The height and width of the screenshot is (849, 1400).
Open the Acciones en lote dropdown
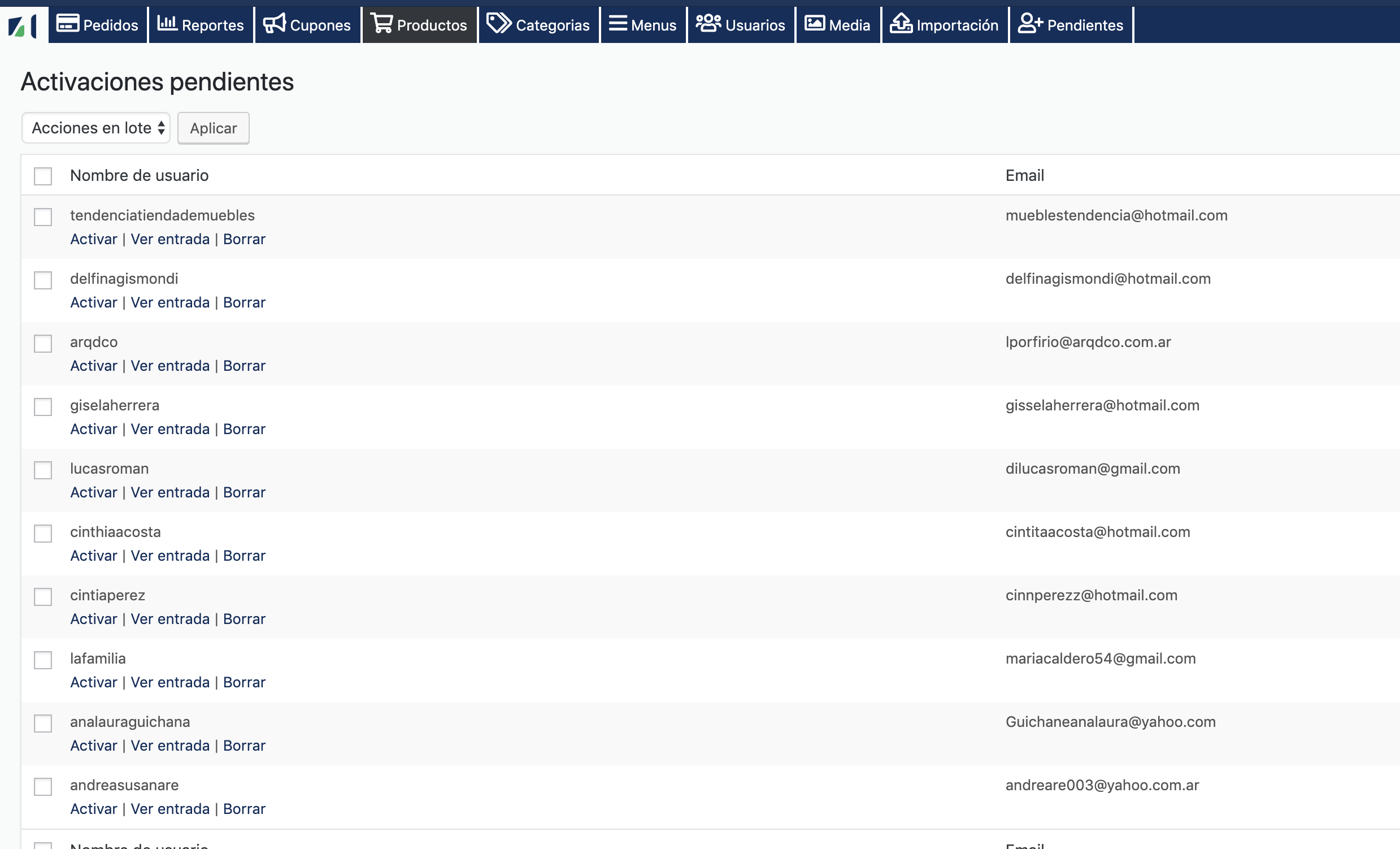click(x=96, y=128)
